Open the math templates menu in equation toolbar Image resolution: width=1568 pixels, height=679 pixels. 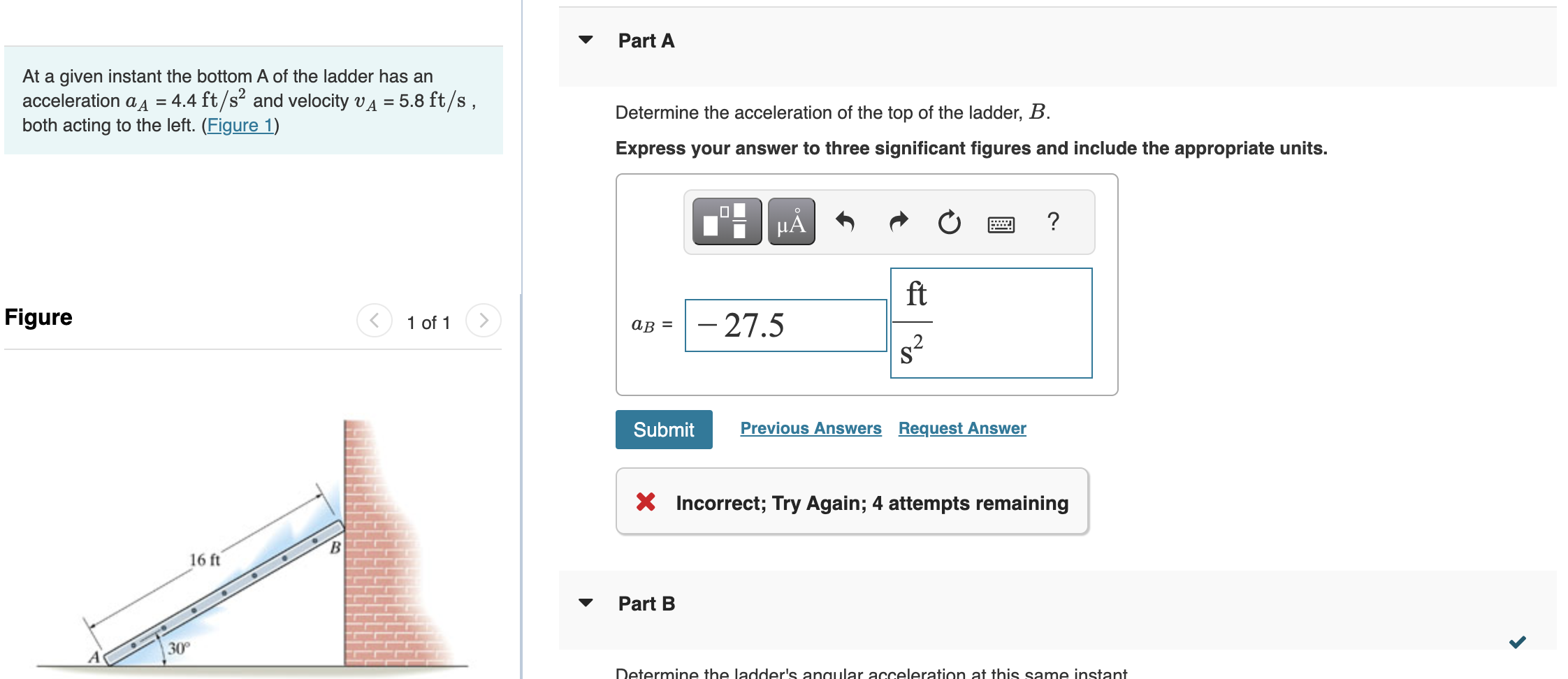pyautogui.click(x=726, y=222)
